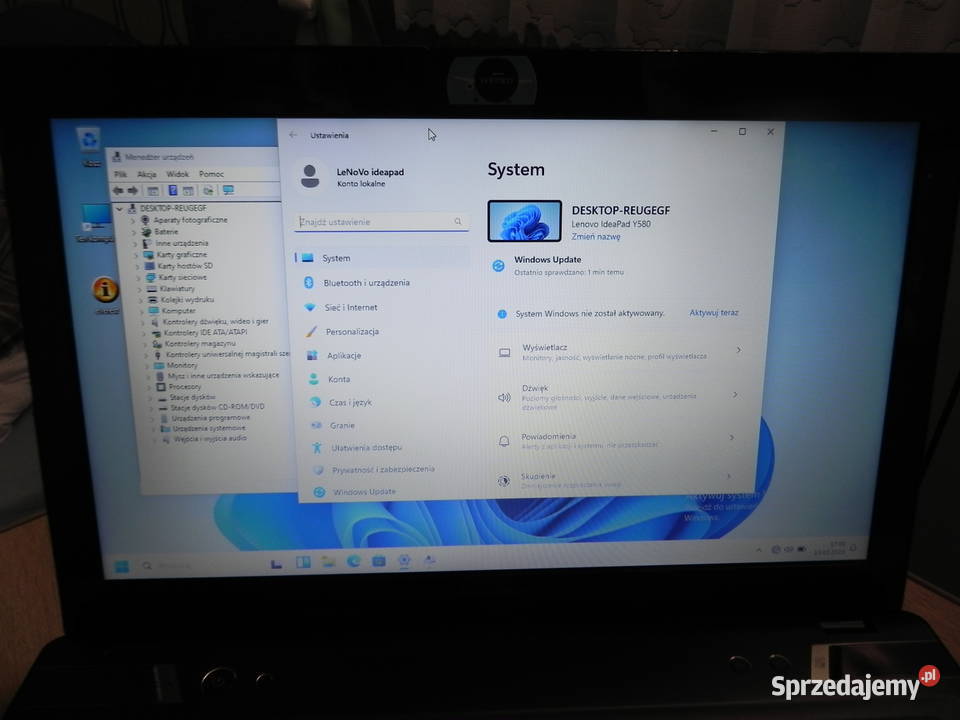Open File Explorer from the taskbar

pyautogui.click(x=328, y=561)
